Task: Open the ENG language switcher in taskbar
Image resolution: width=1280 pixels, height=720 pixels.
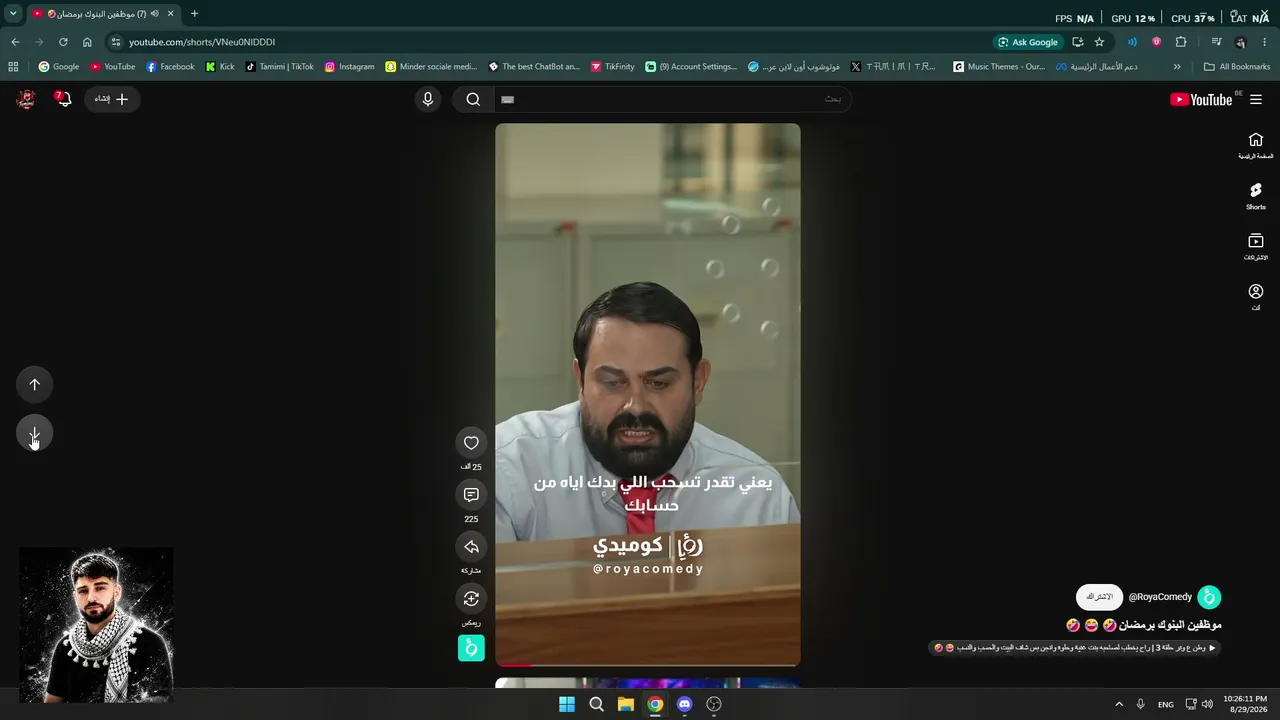Action: click(1166, 704)
